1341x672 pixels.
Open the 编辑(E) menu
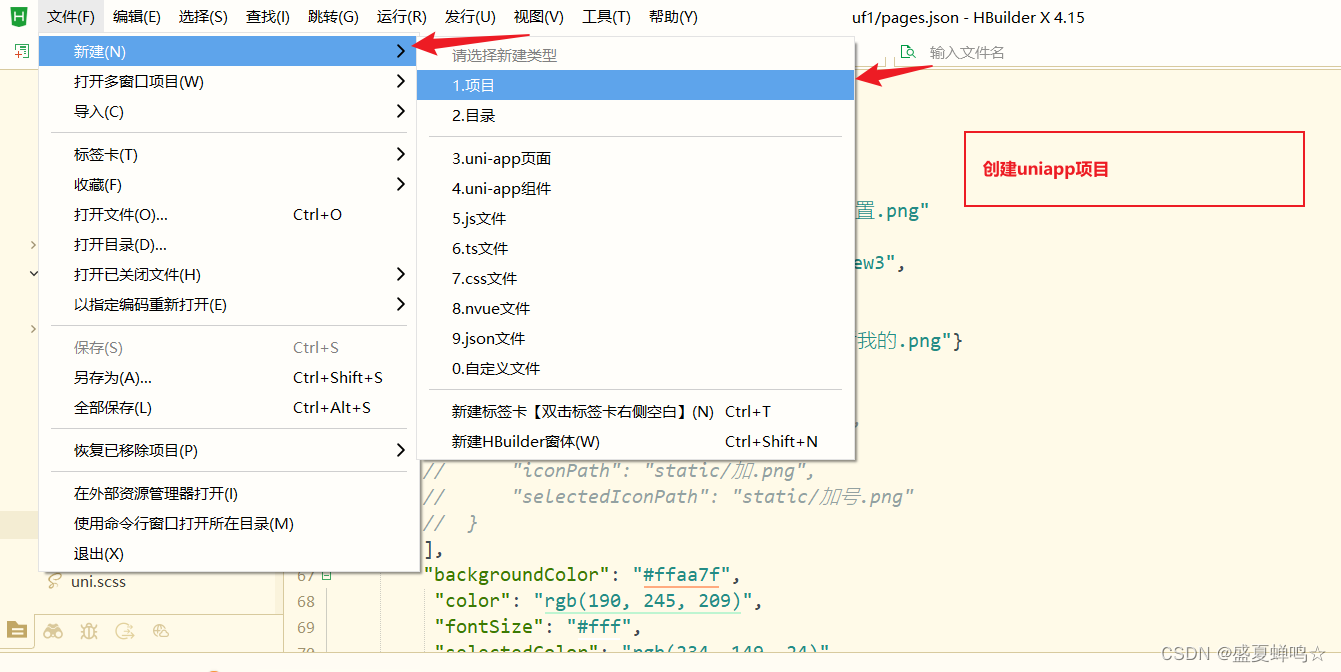click(137, 17)
